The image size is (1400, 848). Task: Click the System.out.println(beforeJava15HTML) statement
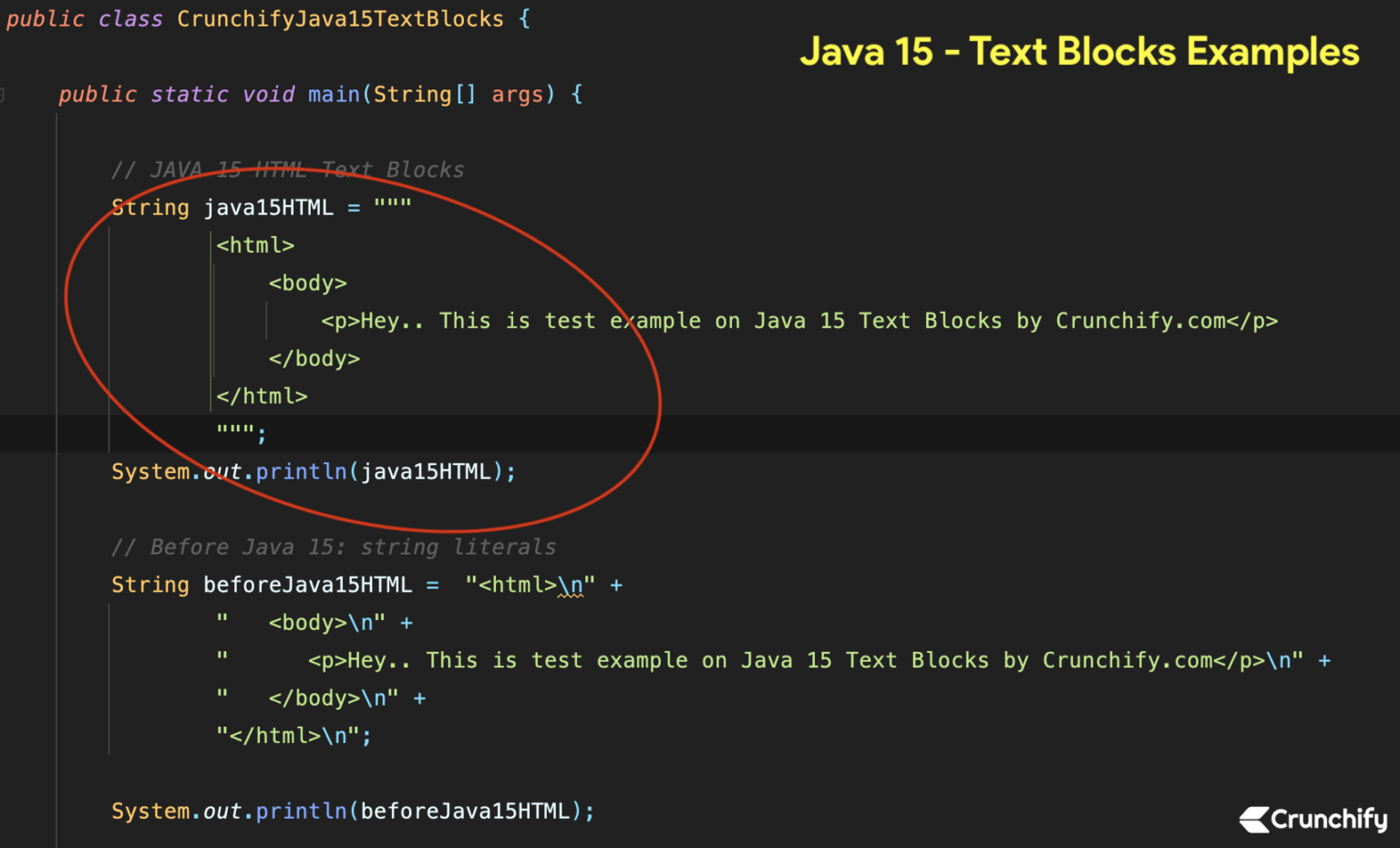(353, 810)
